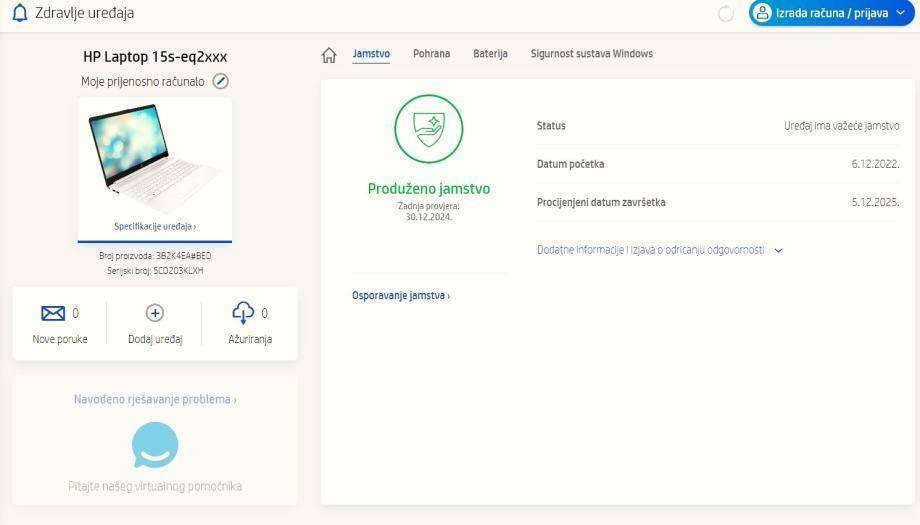Click the pencil edit device name icon
Screen dimensions: 920x525
221,81
